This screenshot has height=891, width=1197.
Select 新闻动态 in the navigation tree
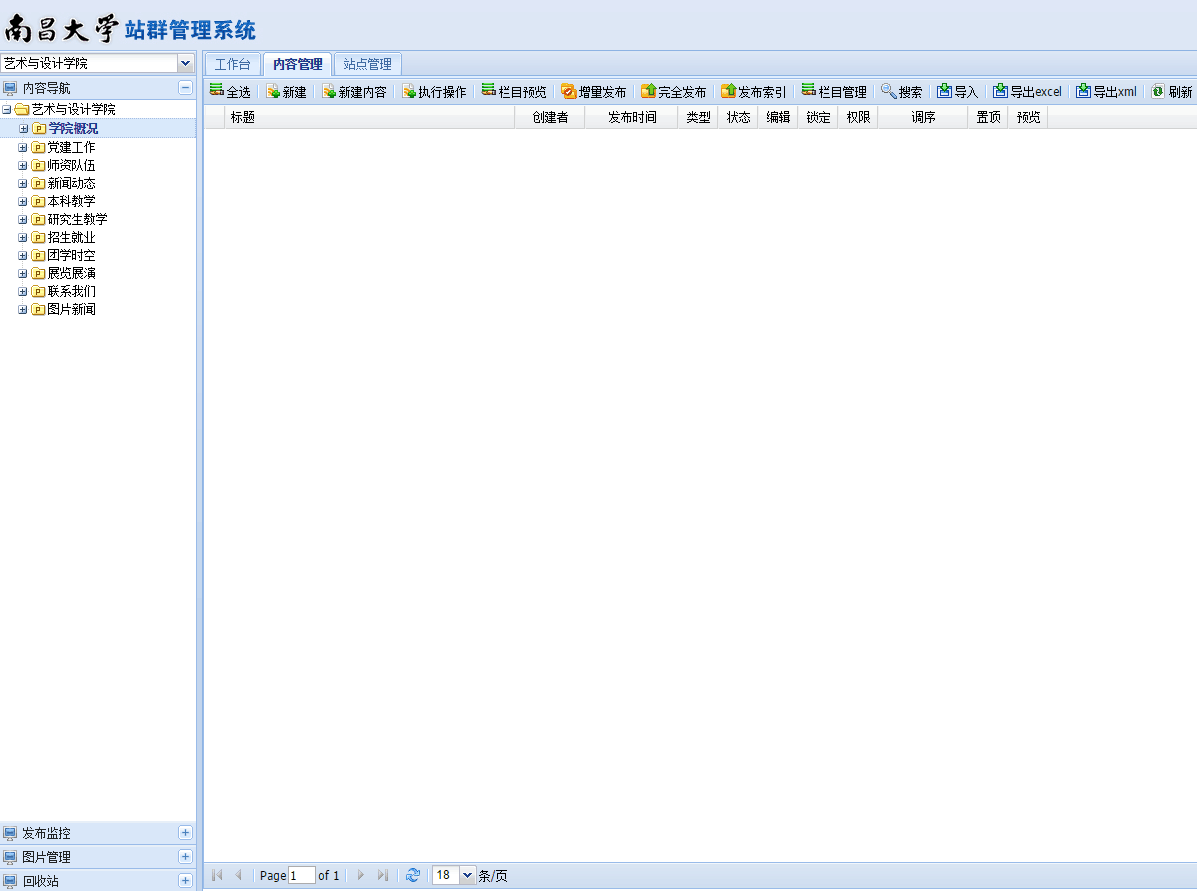[x=71, y=183]
